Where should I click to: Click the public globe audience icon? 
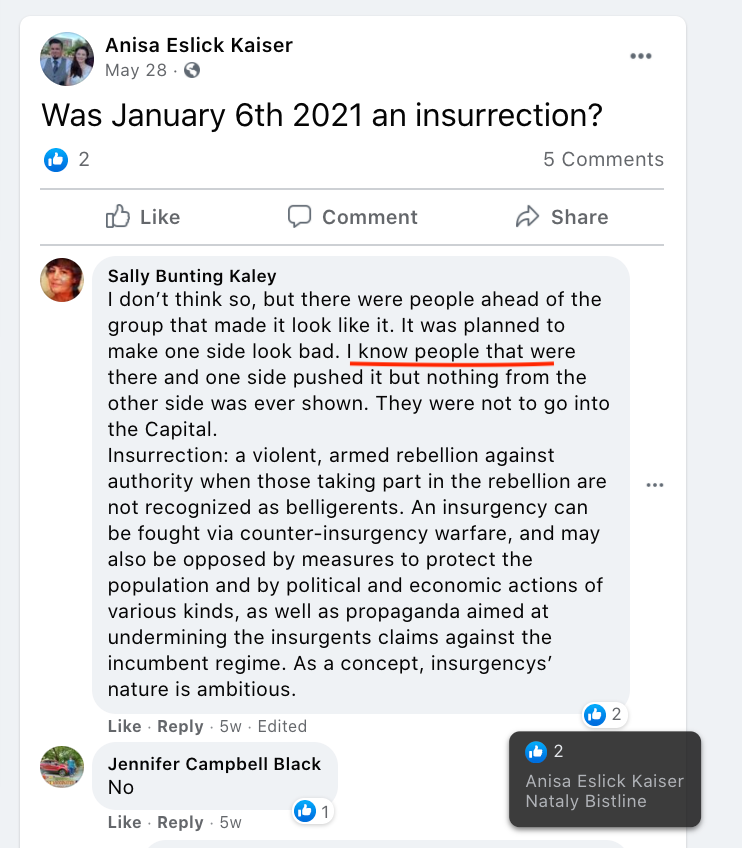pos(192,71)
